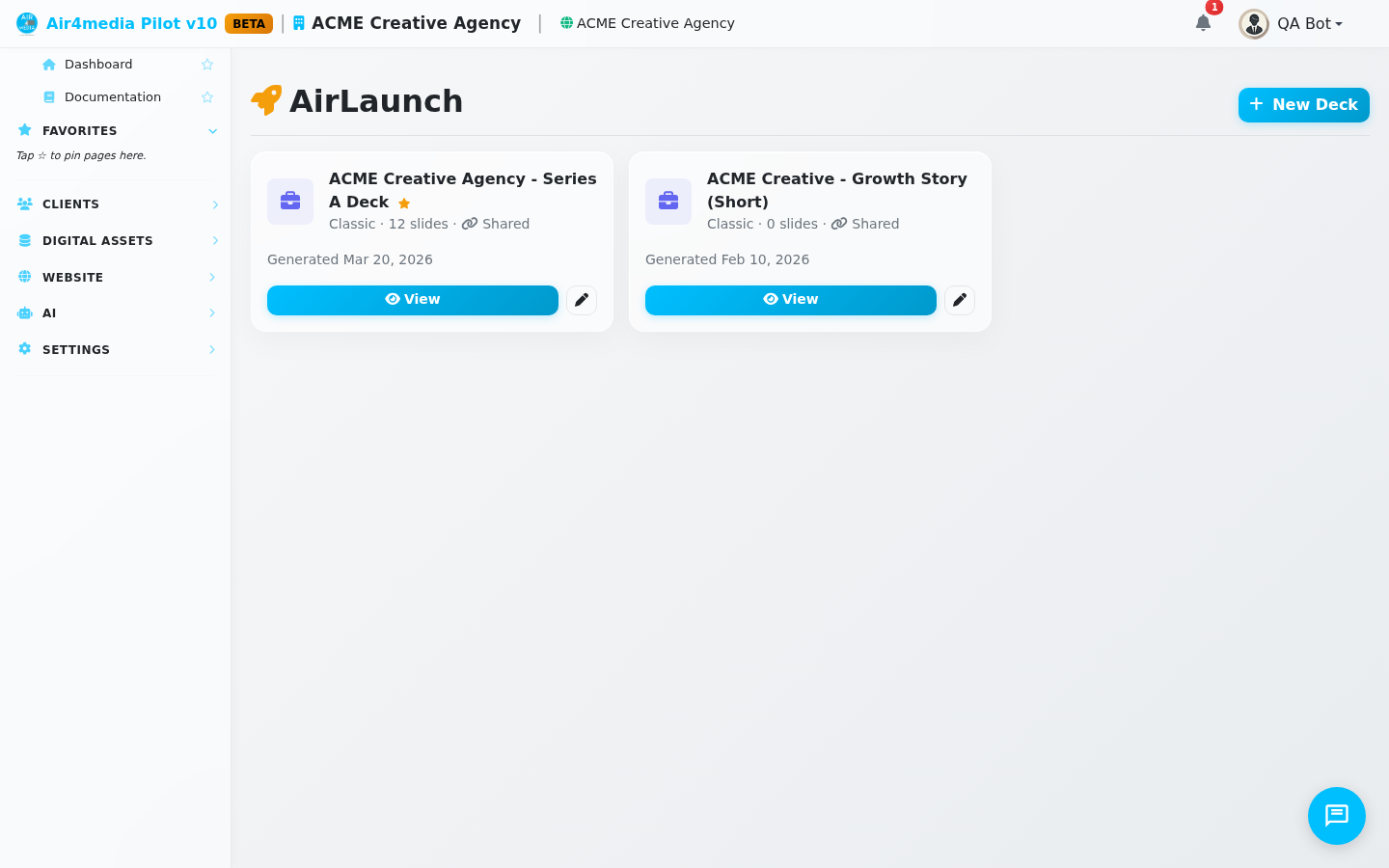
Task: View the Growth Story (Short) deck
Action: coord(791,300)
